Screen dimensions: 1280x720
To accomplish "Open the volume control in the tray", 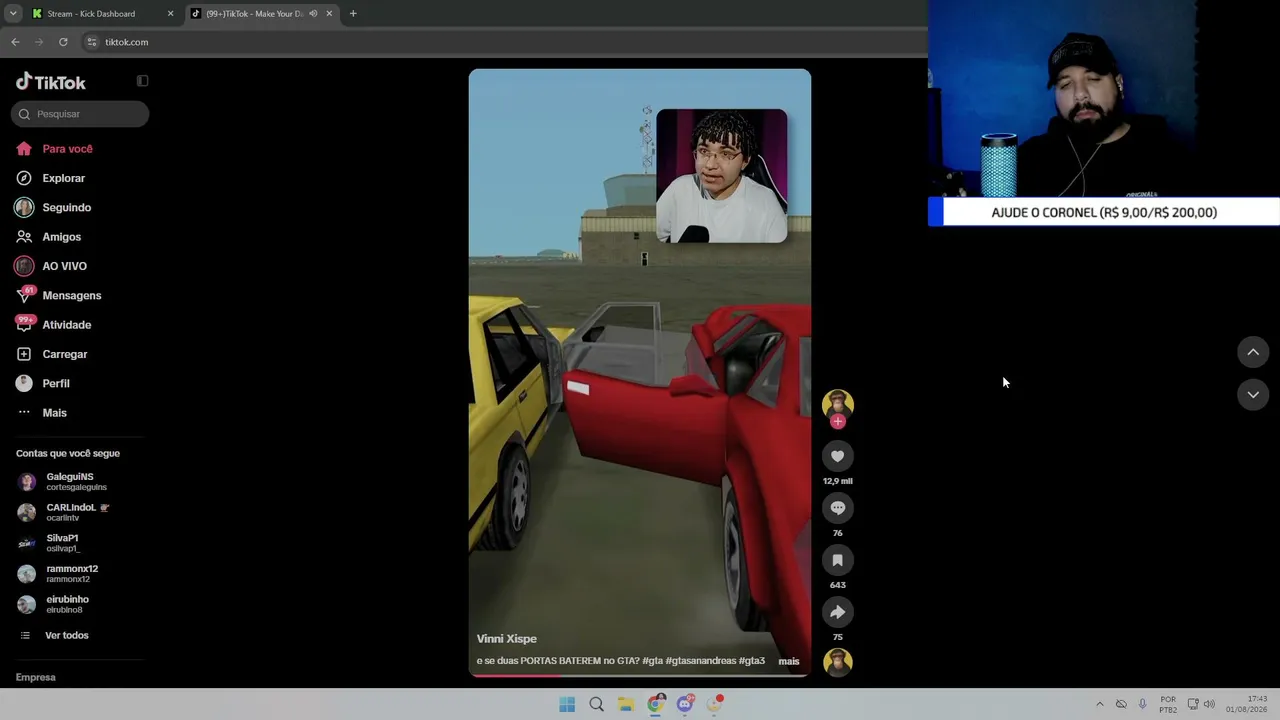I will click(x=1209, y=704).
